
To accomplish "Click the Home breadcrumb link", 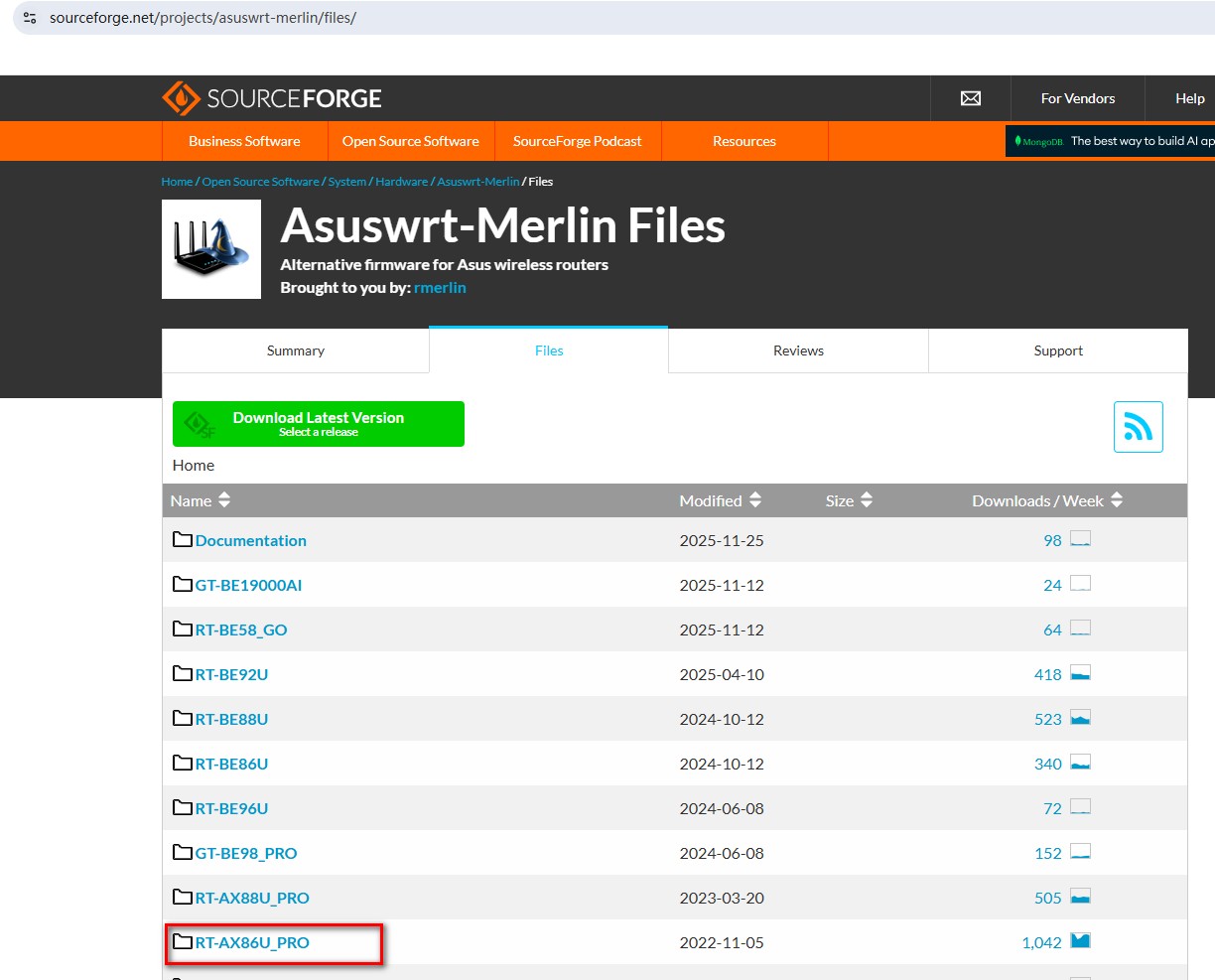I will pyautogui.click(x=177, y=182).
